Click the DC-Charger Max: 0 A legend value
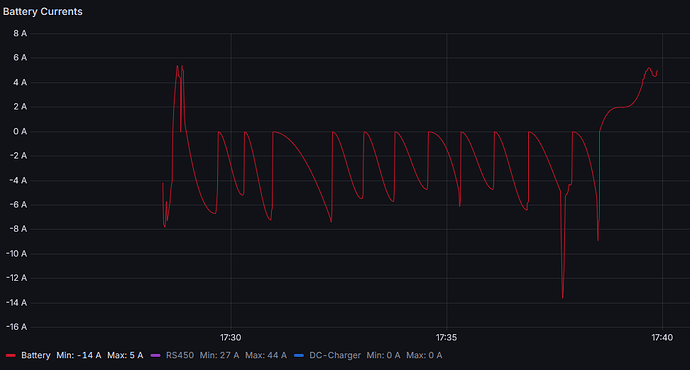The width and height of the screenshot is (690, 370). (424, 355)
